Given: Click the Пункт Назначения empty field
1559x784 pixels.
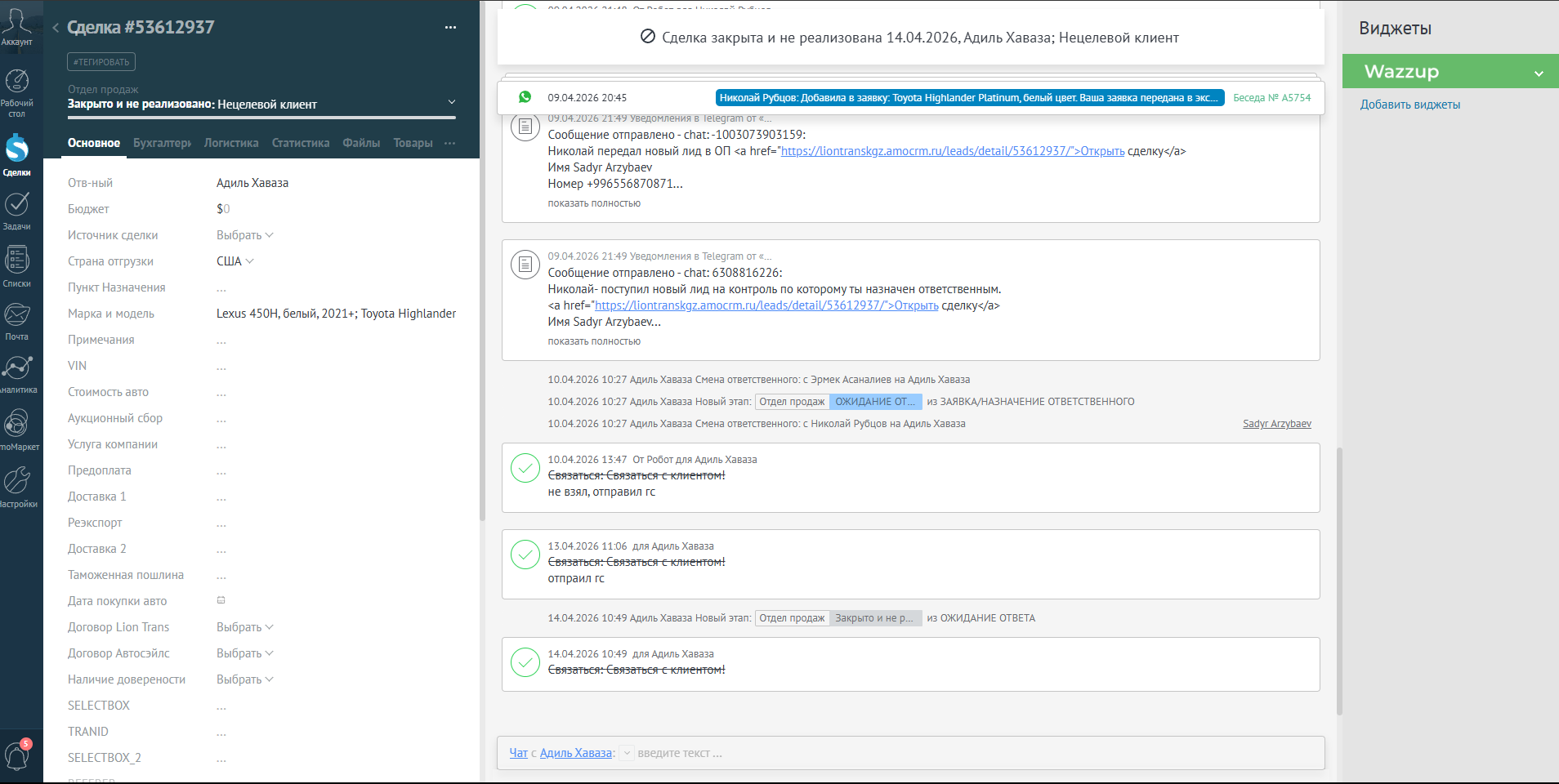Looking at the screenshot, I should (x=221, y=287).
